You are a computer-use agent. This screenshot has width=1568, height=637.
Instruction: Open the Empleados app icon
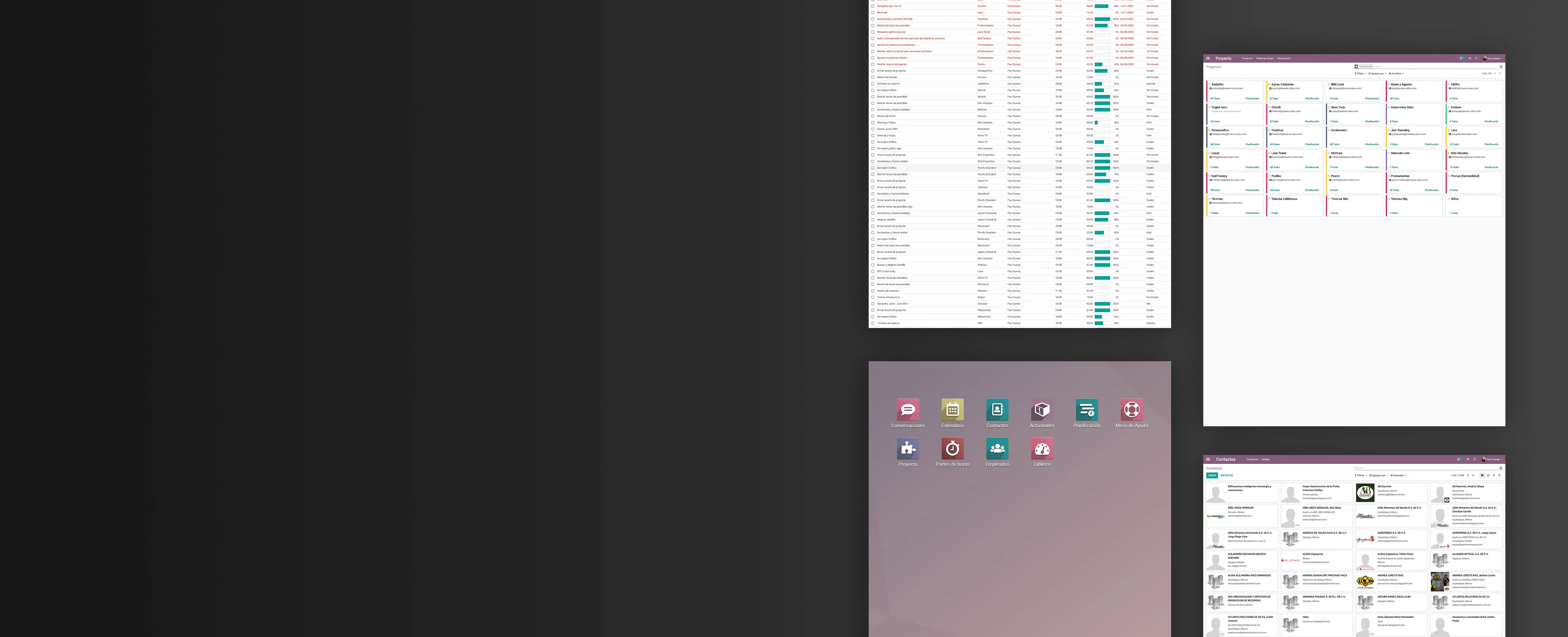point(997,448)
